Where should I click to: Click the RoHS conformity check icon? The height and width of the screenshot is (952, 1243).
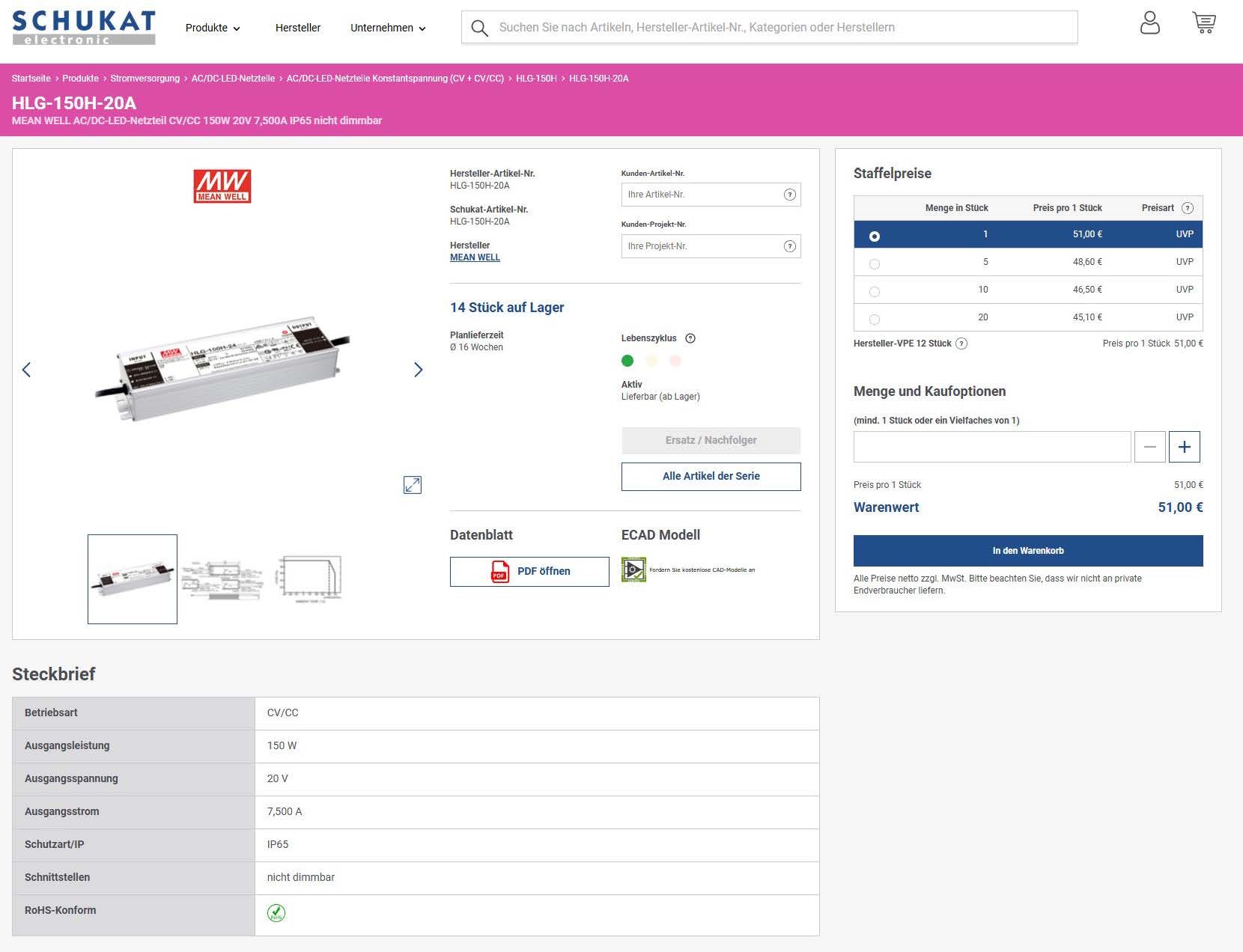click(x=276, y=913)
